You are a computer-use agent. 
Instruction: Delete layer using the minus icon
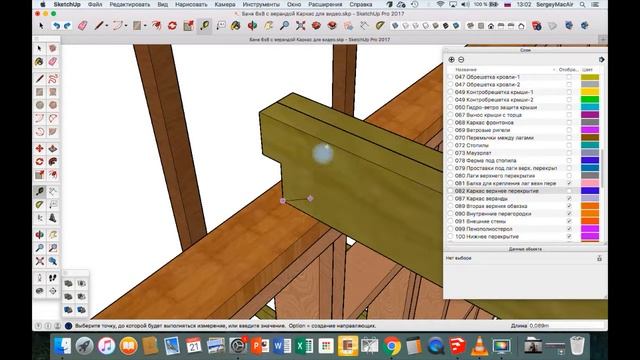(x=461, y=60)
